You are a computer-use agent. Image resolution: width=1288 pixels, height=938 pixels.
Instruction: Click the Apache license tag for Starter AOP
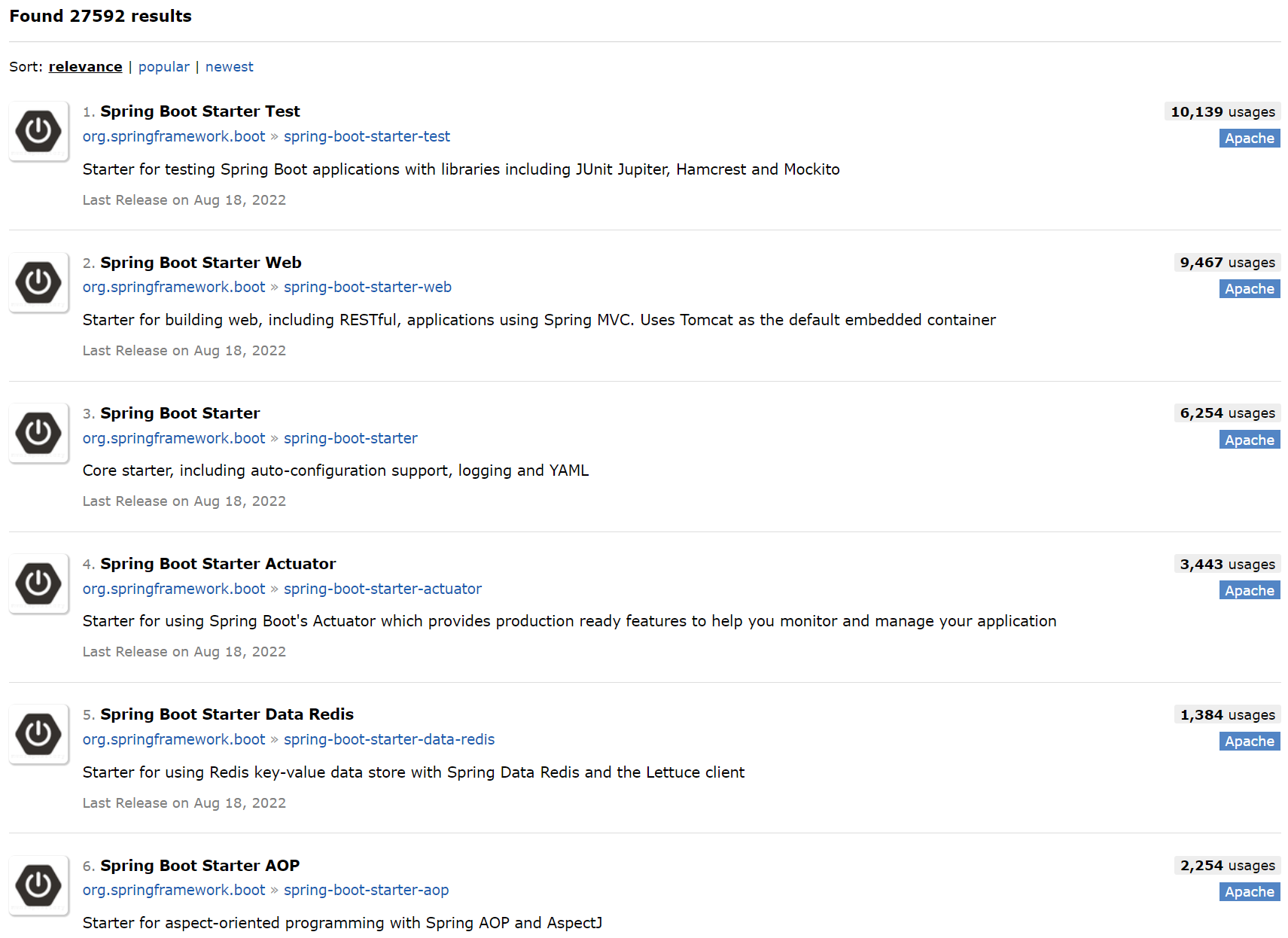point(1250,892)
